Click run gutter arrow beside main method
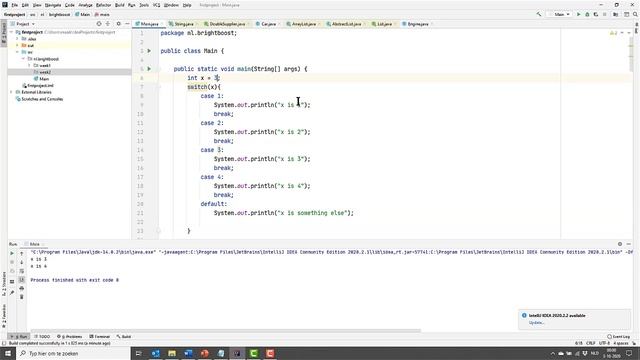 [149, 69]
